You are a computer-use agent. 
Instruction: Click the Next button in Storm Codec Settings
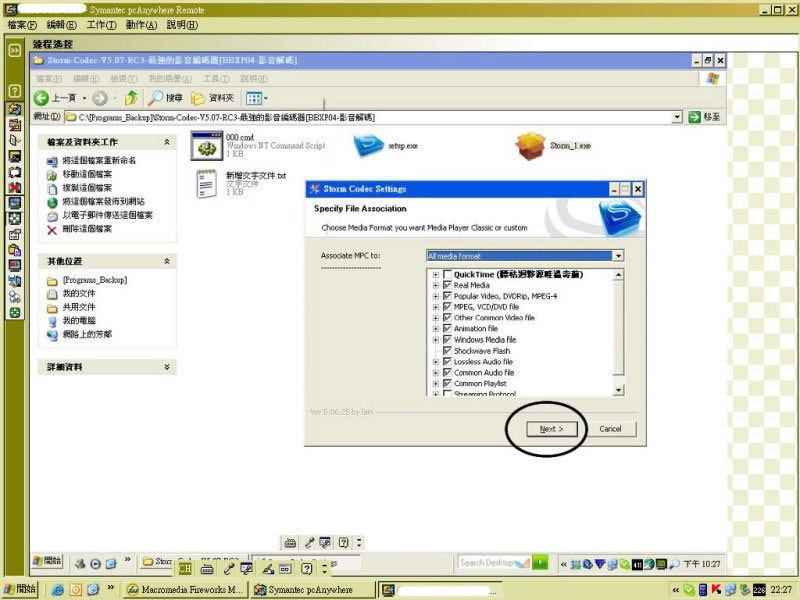click(552, 429)
